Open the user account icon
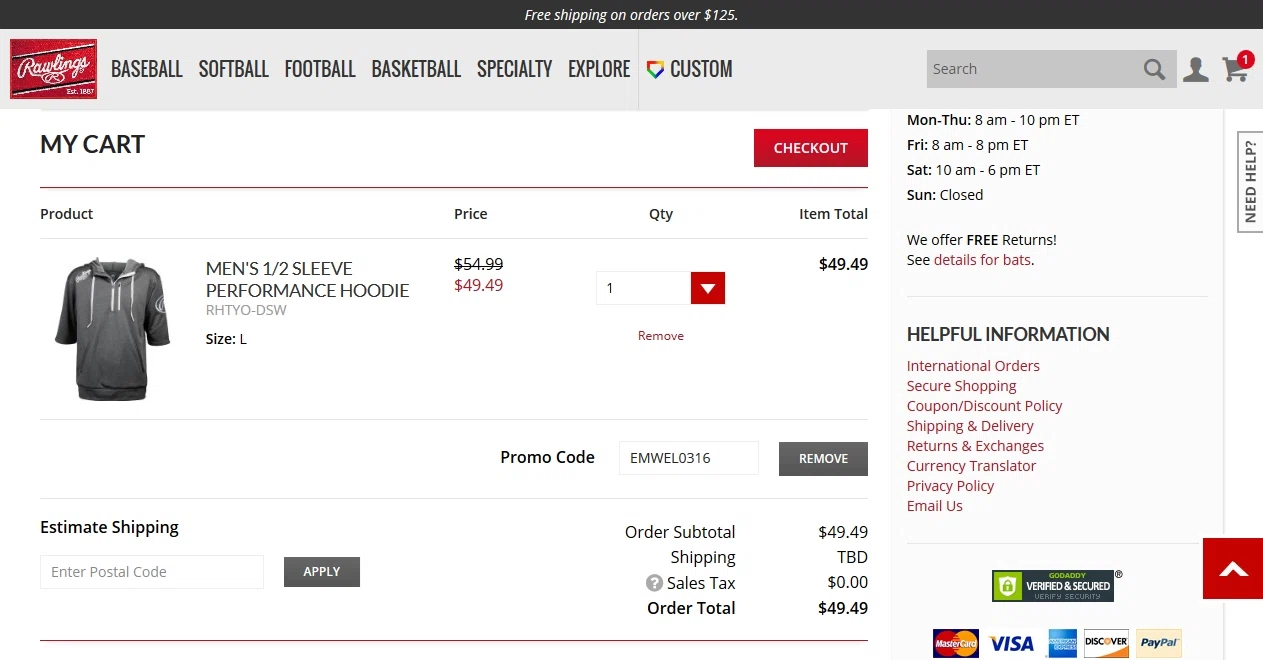This screenshot has height=660, width=1263. tap(1195, 69)
